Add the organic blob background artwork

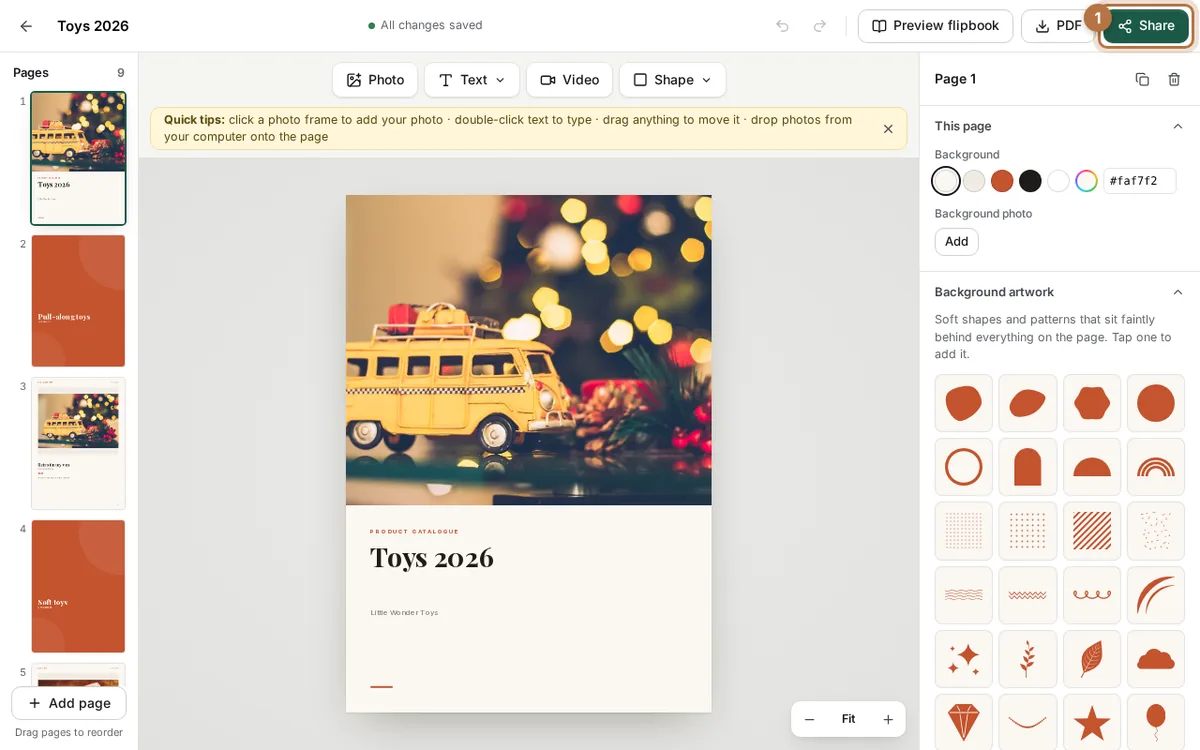tap(964, 403)
